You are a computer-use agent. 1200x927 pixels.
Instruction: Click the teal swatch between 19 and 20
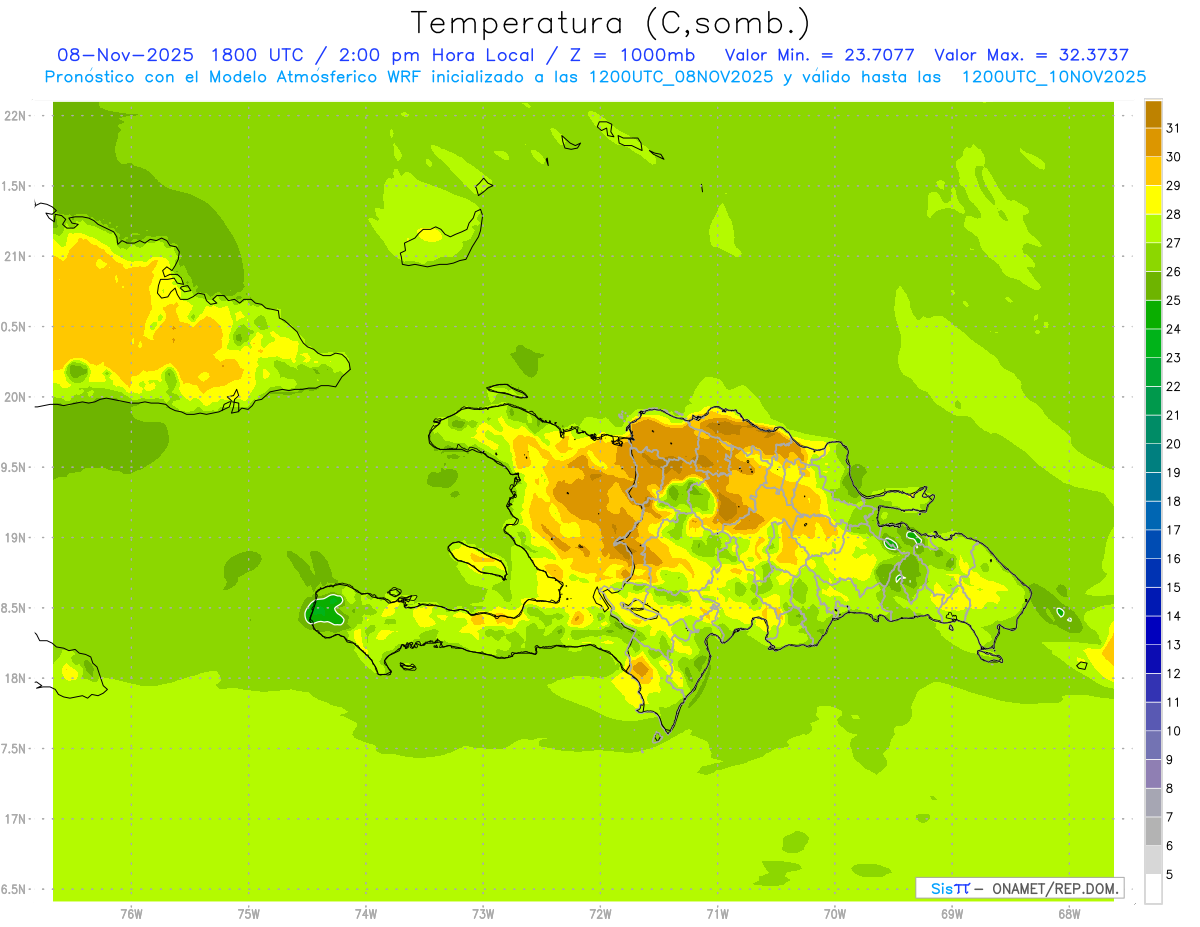(x=1153, y=458)
